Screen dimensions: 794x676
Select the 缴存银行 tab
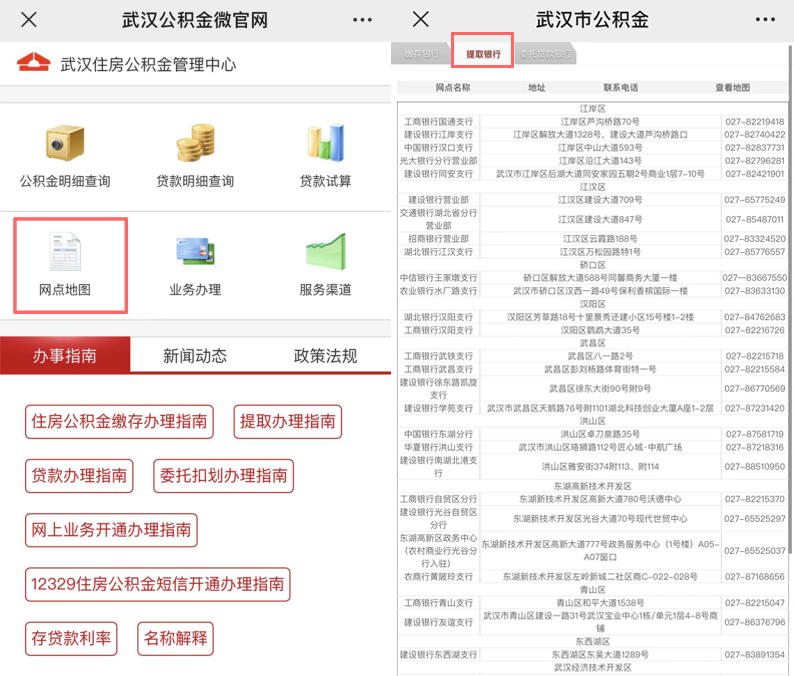[421, 54]
